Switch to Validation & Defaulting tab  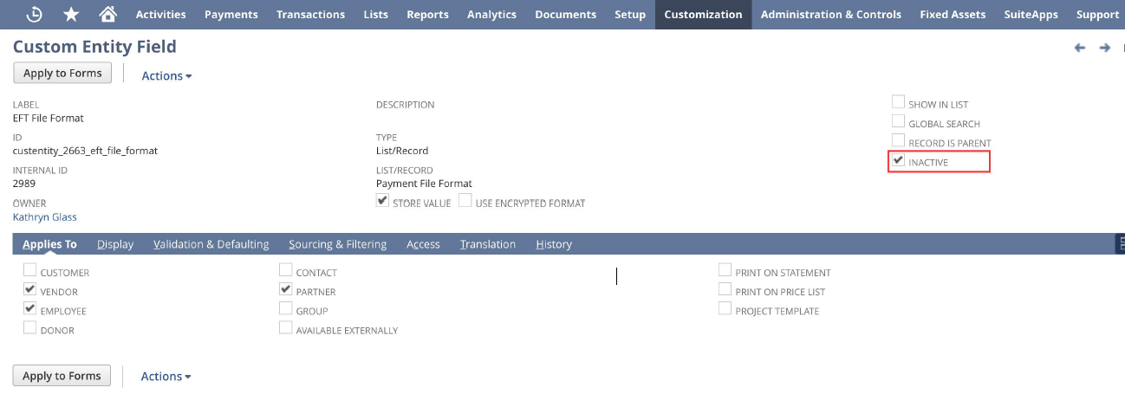(211, 244)
